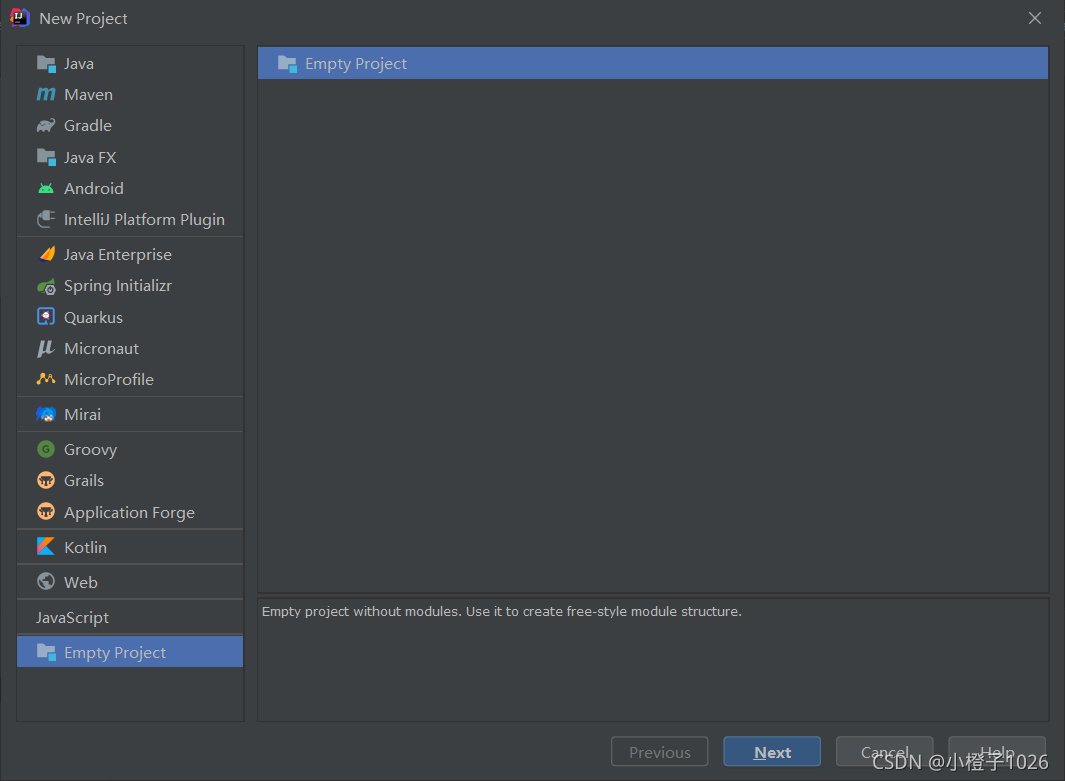Click the Spring Initializr leaf icon
The width and height of the screenshot is (1065, 781).
[46, 286]
